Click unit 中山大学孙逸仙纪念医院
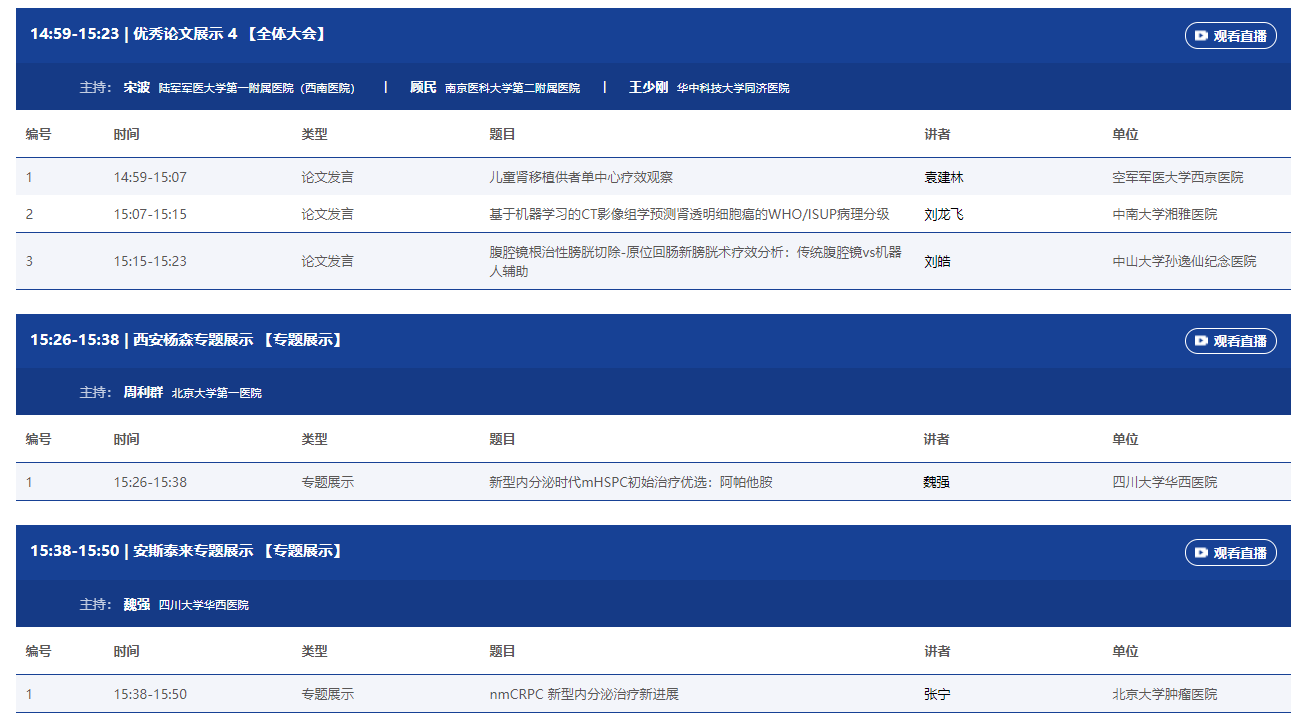The image size is (1301, 725). pos(1185,261)
